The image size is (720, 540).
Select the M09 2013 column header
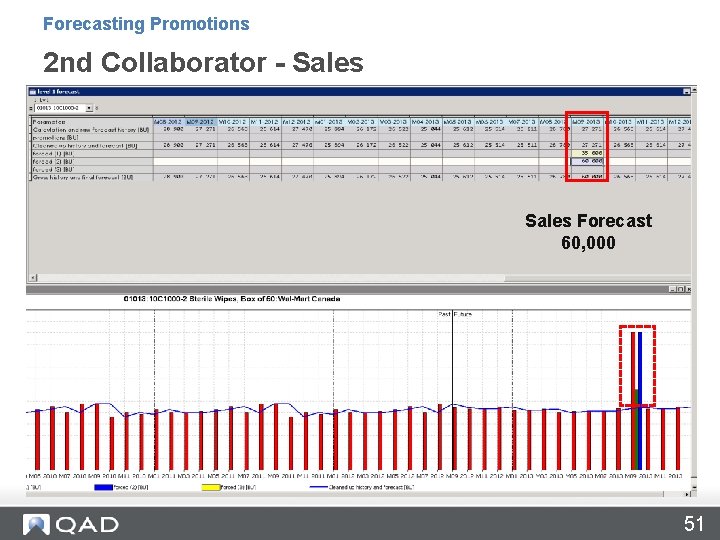coord(587,122)
